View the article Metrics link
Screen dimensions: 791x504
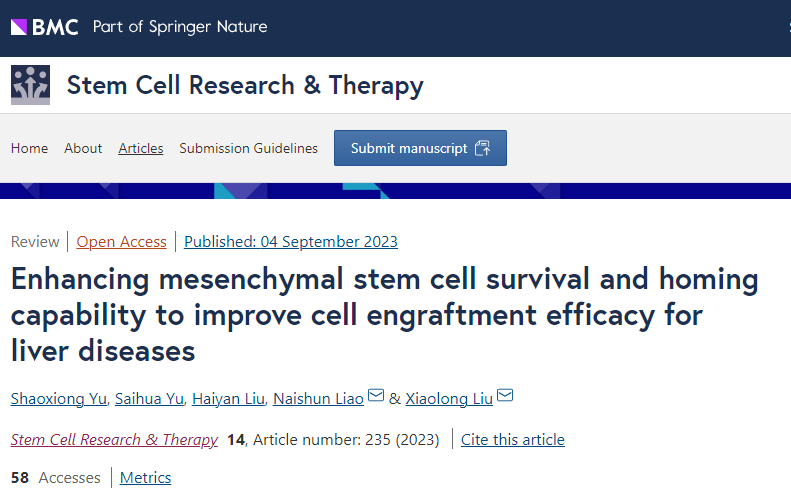click(145, 477)
